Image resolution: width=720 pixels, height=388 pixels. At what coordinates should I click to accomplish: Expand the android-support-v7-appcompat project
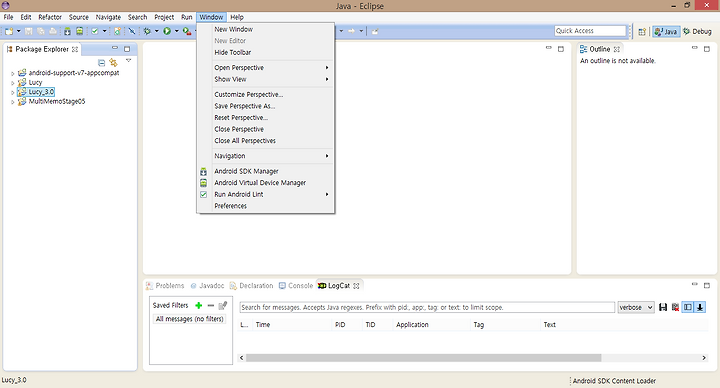[12, 73]
